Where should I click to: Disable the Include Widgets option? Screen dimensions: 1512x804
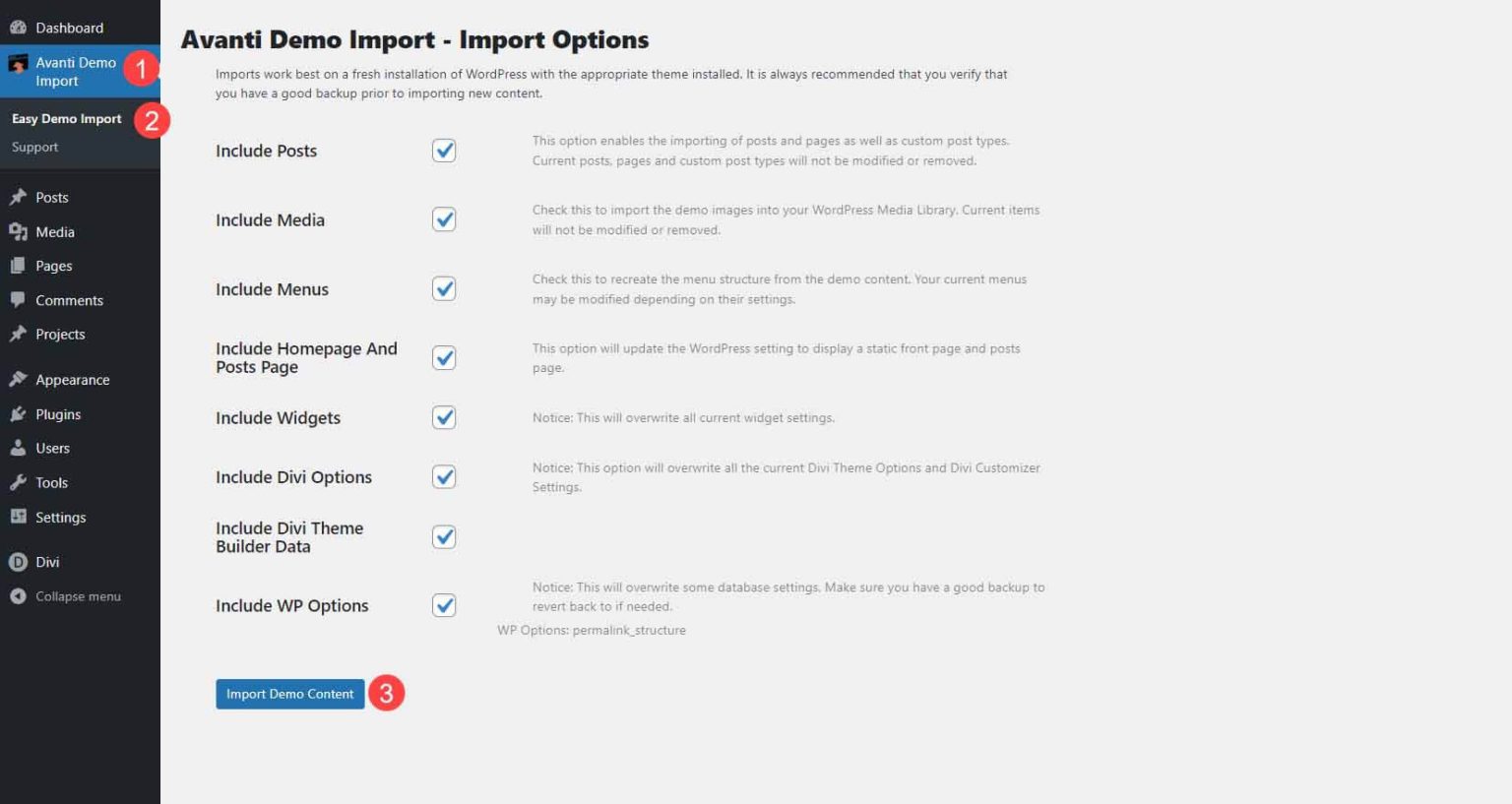coord(444,417)
